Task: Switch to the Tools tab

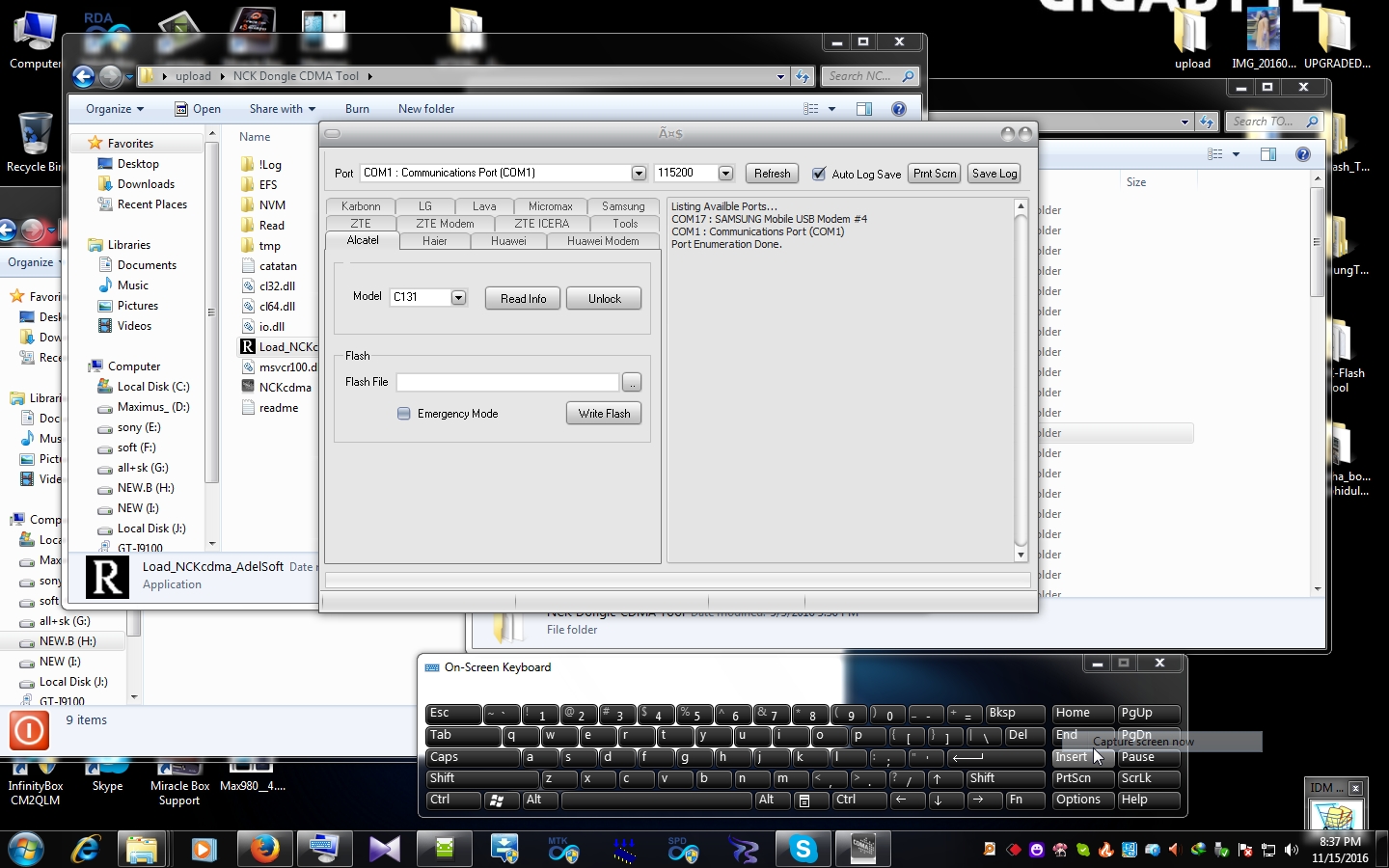Action: [625, 224]
